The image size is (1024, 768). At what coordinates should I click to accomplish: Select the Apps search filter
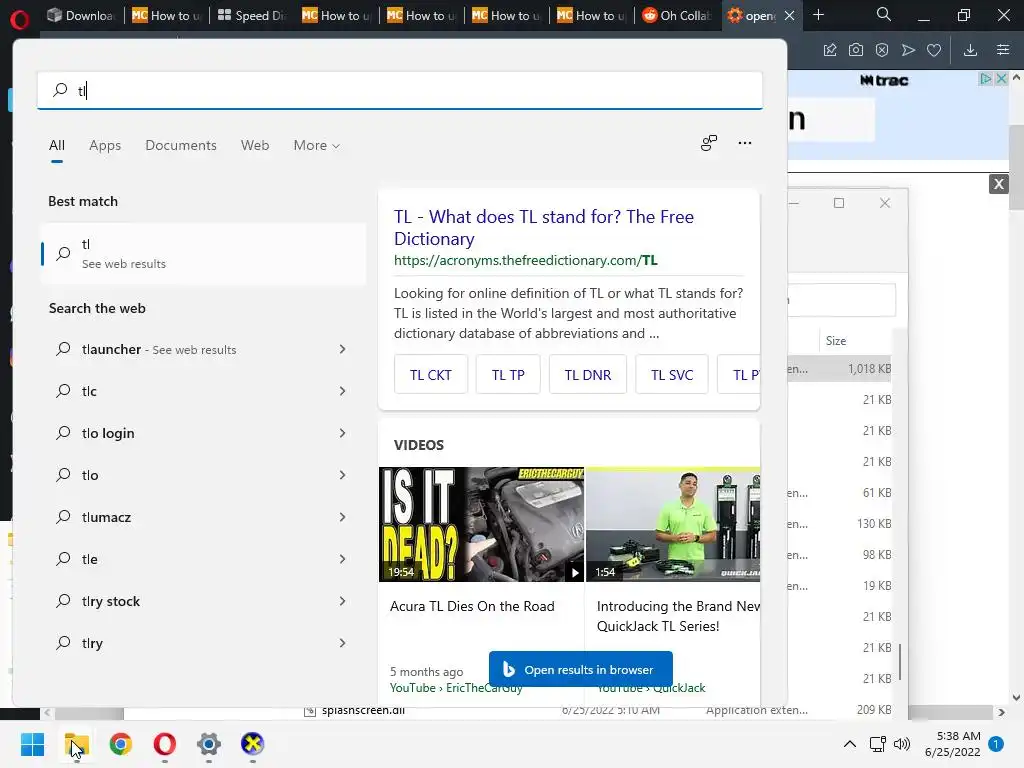tap(105, 146)
